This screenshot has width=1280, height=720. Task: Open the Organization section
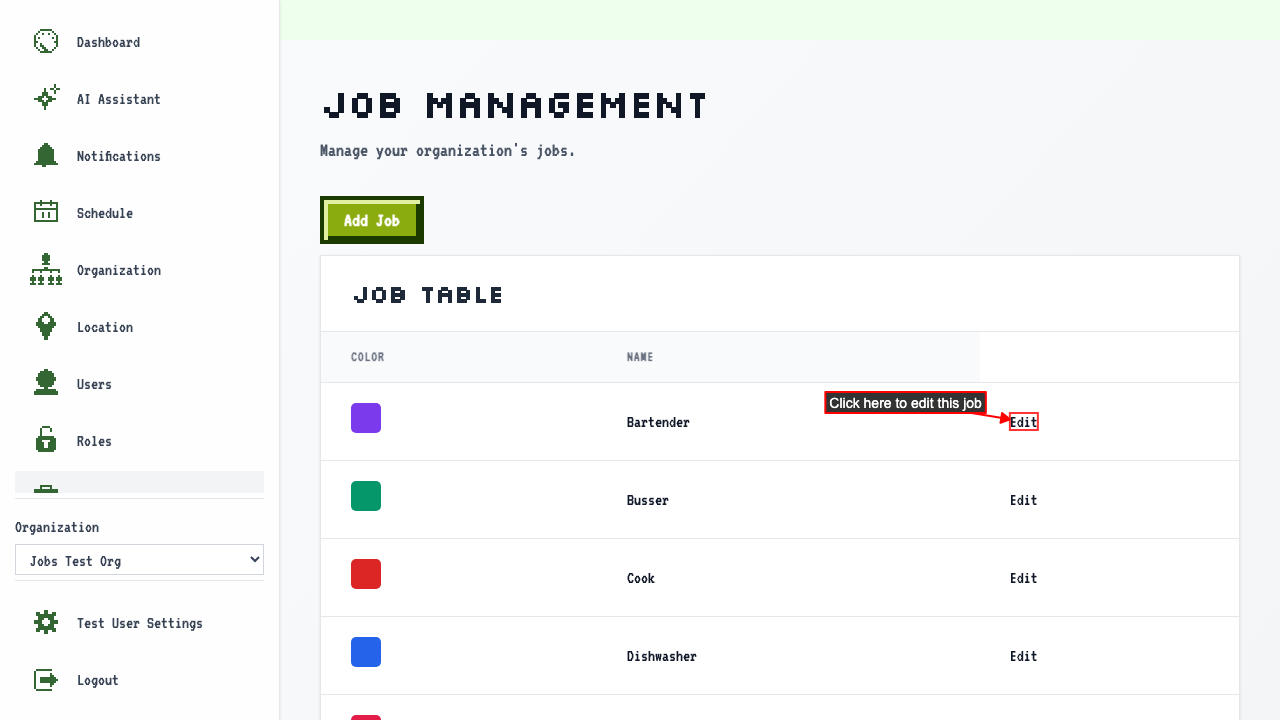click(x=118, y=270)
